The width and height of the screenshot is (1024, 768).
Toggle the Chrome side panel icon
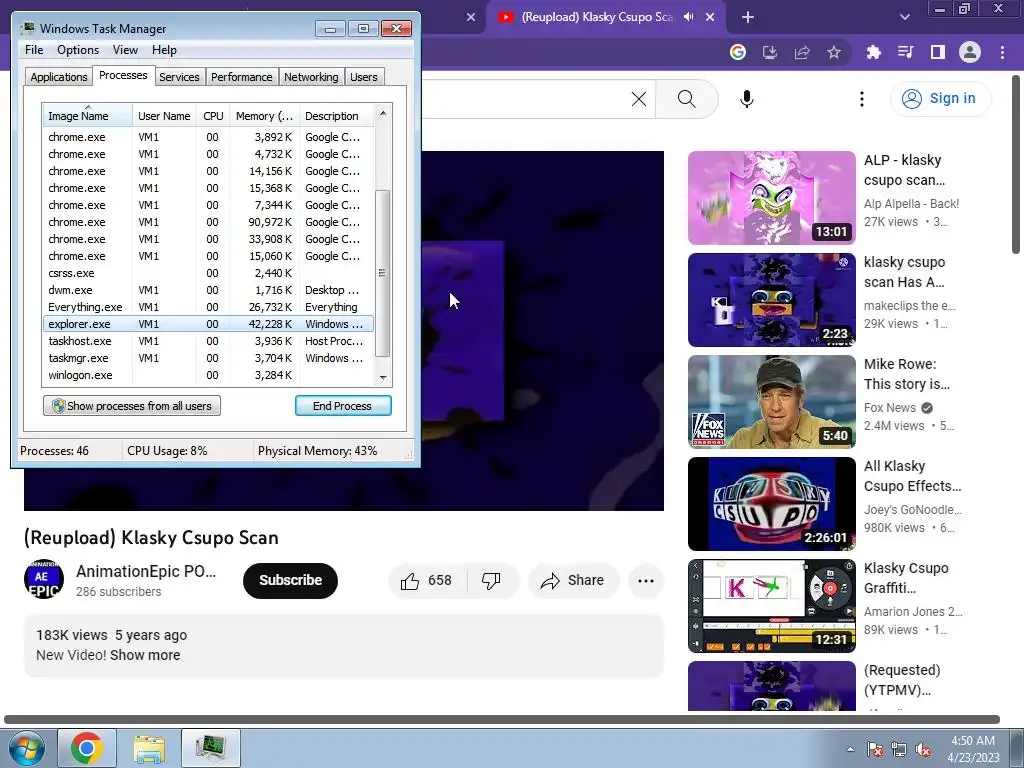coord(938,52)
